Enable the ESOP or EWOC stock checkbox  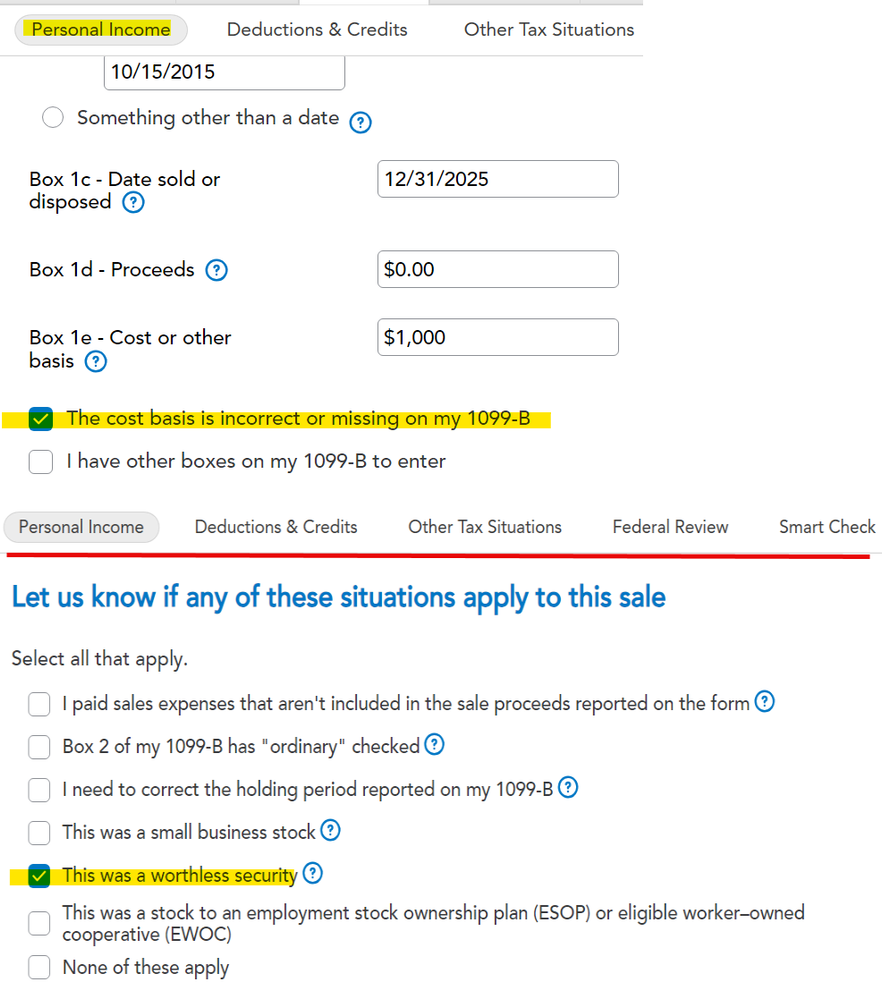tap(38, 923)
